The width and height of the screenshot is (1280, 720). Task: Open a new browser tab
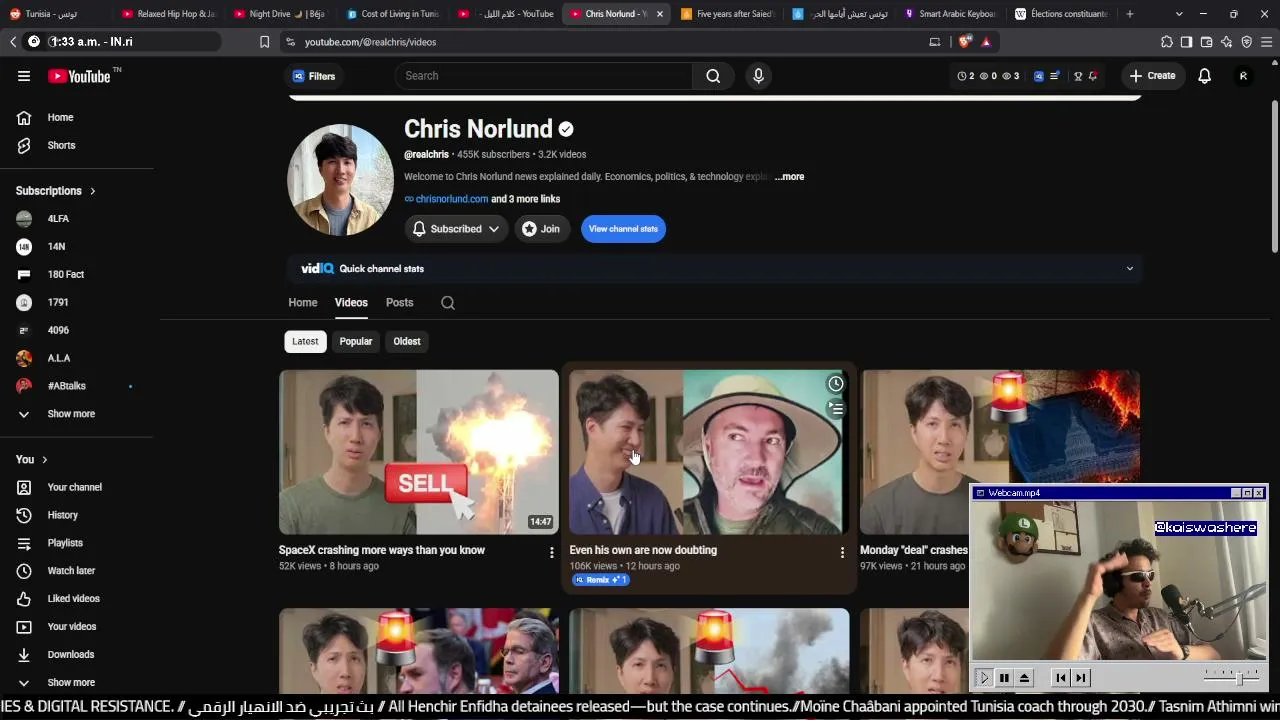pyautogui.click(x=1129, y=14)
